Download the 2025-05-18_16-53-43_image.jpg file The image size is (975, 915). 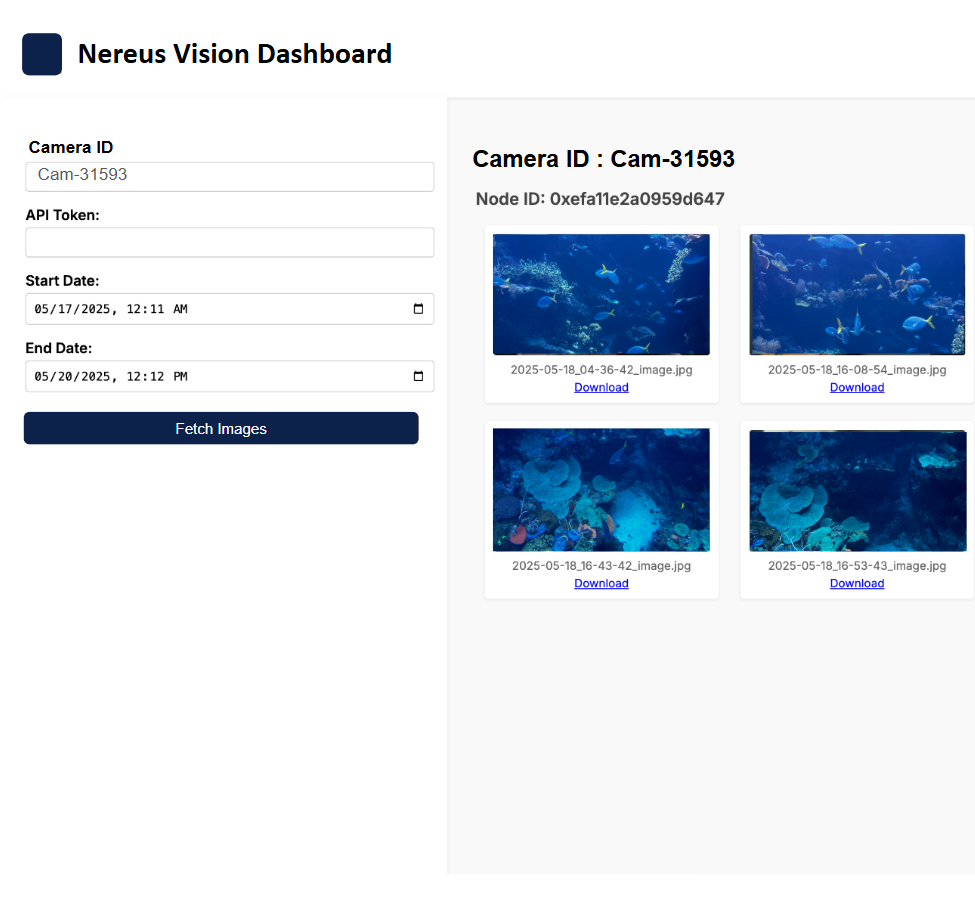pyautogui.click(x=856, y=583)
